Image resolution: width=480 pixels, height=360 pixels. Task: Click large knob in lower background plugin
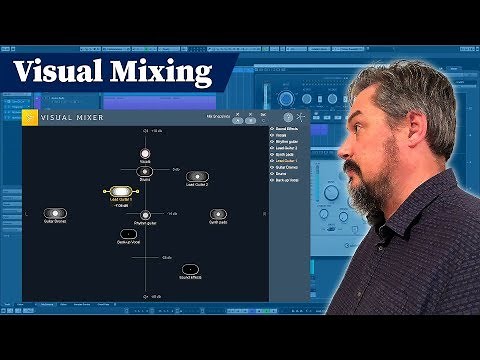331,192
